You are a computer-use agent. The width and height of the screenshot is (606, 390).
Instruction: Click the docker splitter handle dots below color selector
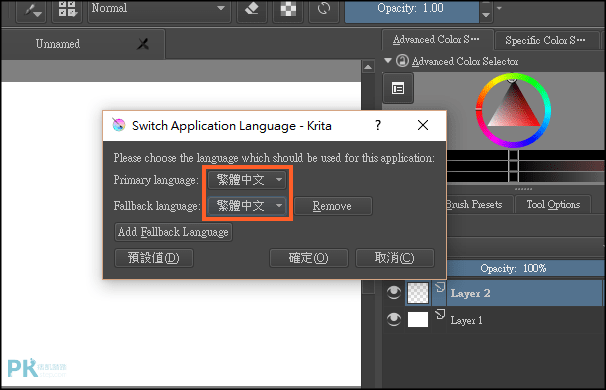point(524,189)
